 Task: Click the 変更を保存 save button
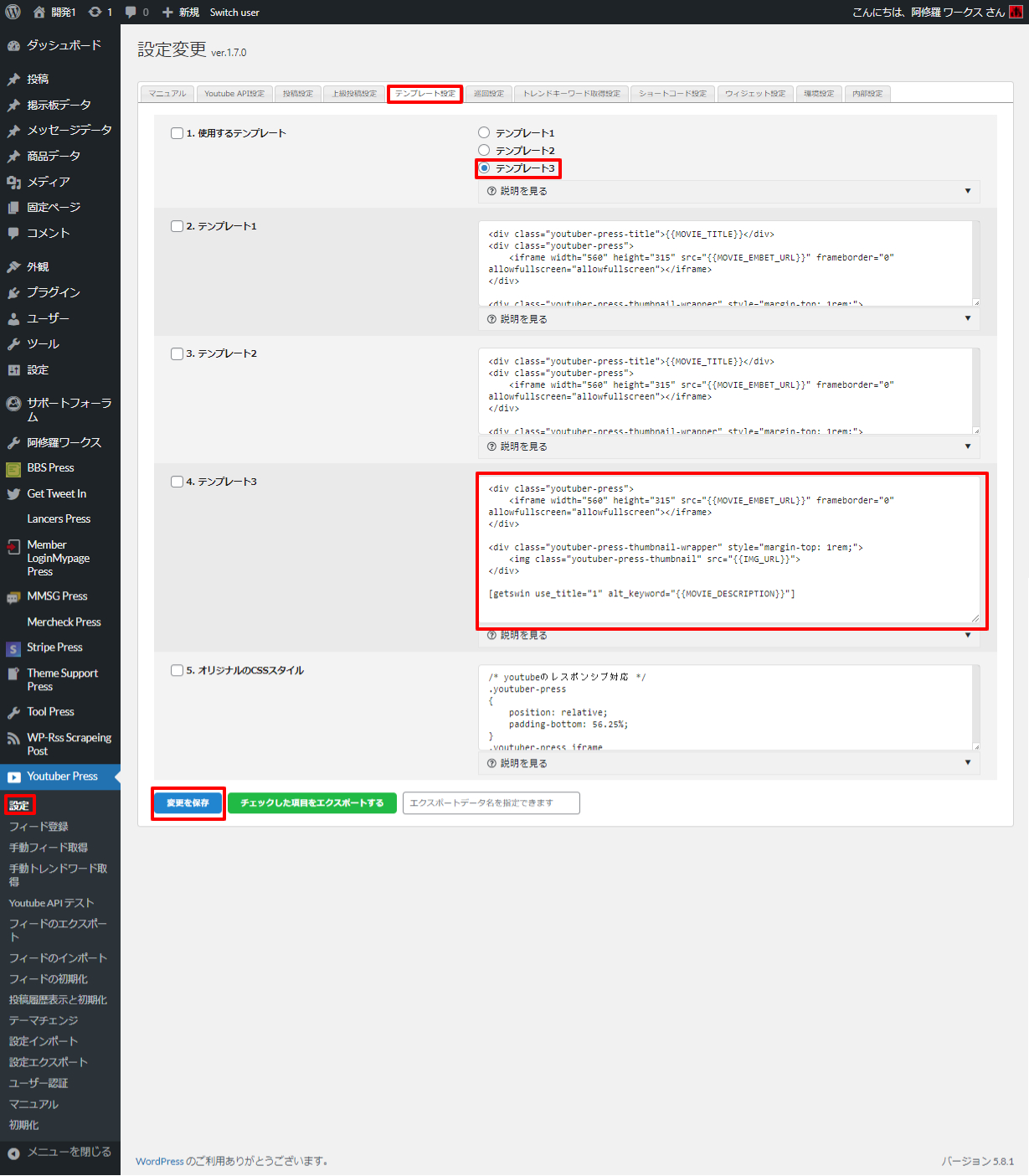click(188, 803)
